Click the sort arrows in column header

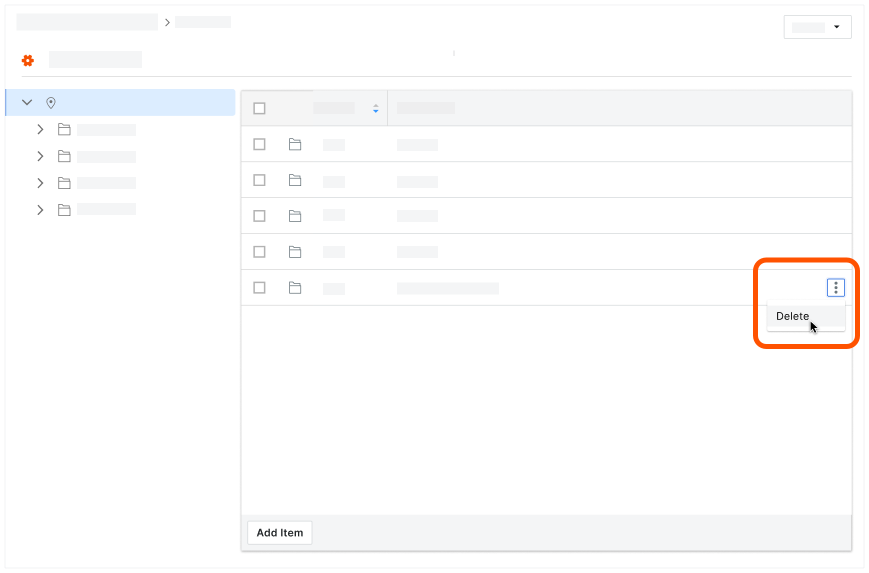point(375,108)
